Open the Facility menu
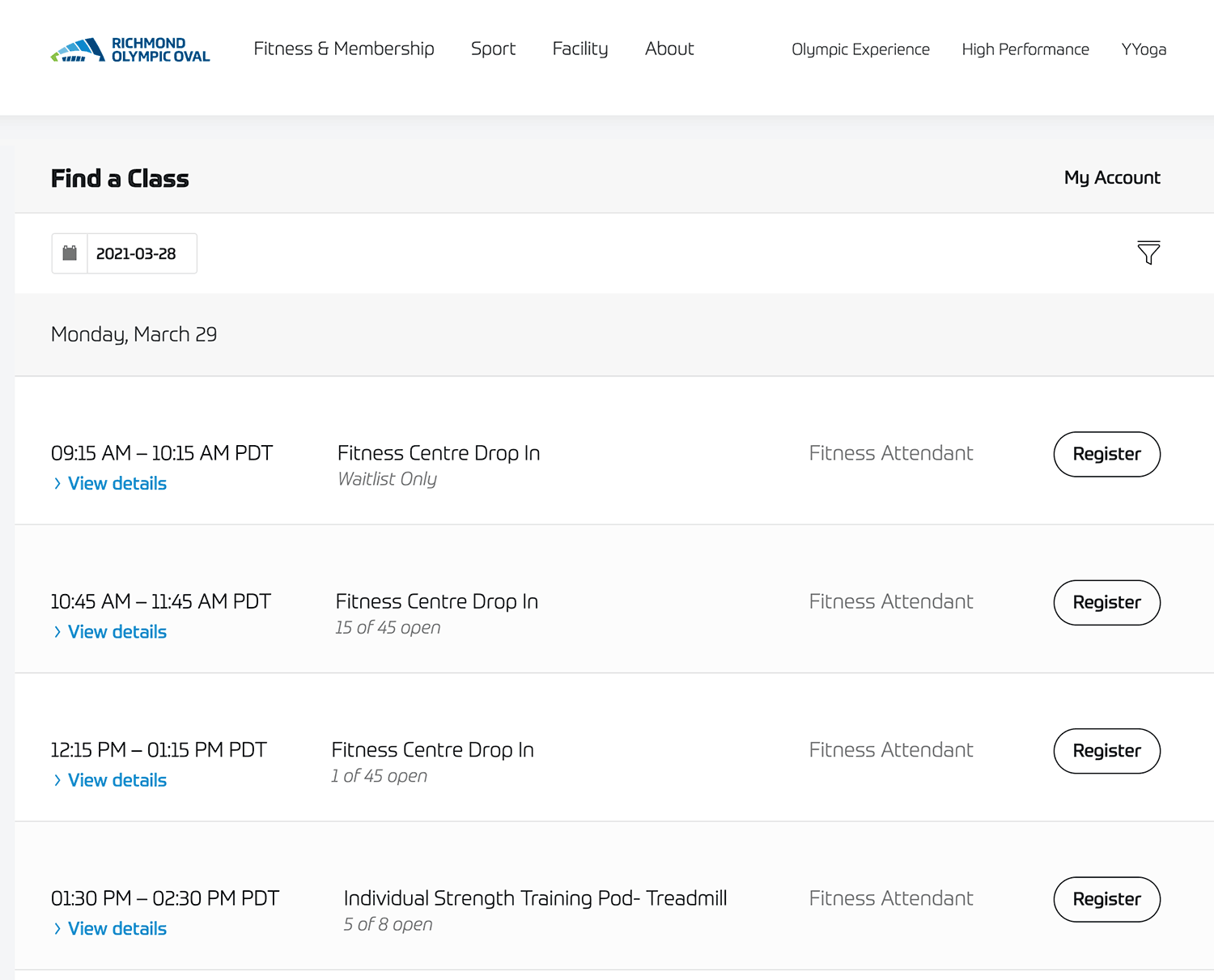 coord(579,49)
